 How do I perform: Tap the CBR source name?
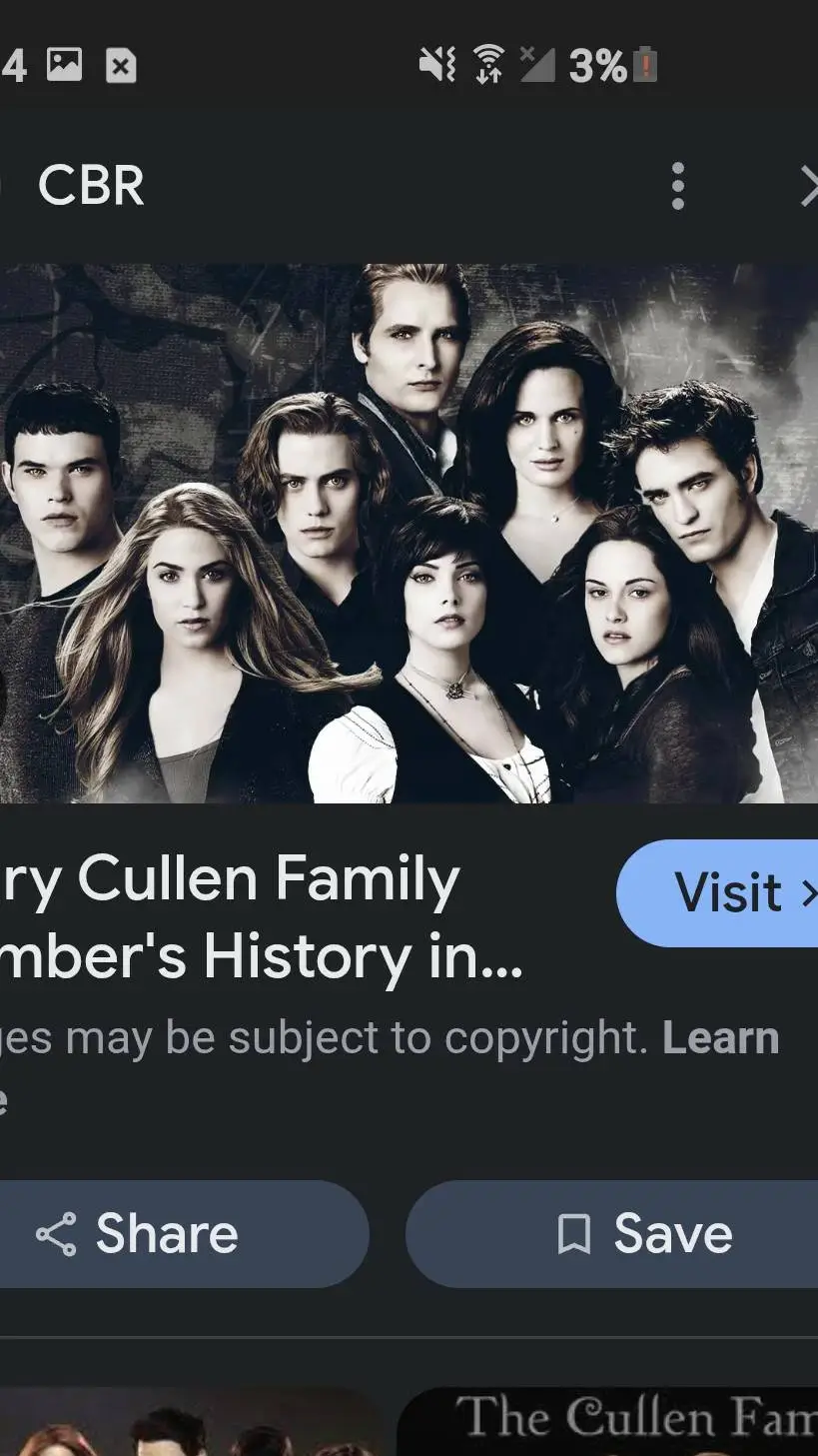point(91,186)
